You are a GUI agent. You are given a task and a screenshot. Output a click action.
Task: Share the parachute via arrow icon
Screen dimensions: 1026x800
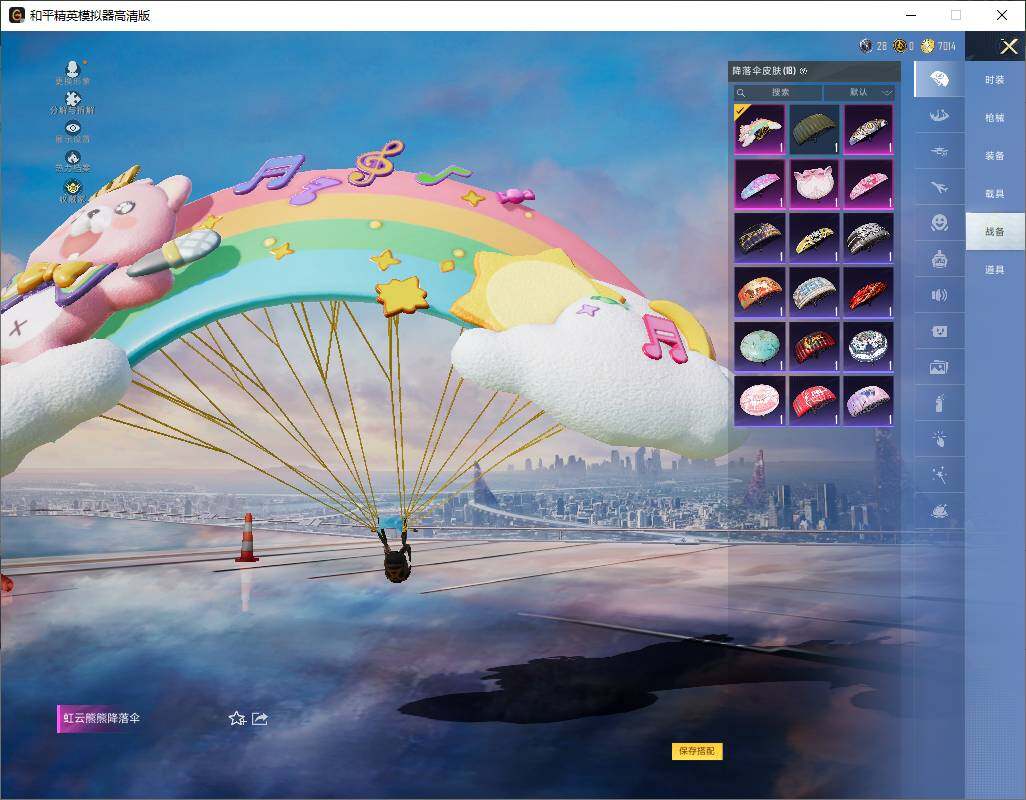260,718
